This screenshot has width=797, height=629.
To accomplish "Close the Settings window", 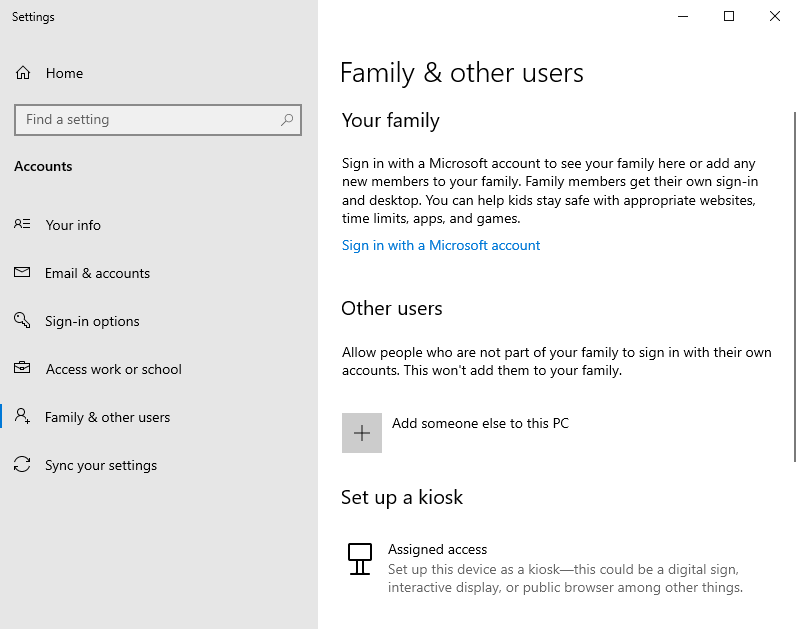I will click(775, 16).
